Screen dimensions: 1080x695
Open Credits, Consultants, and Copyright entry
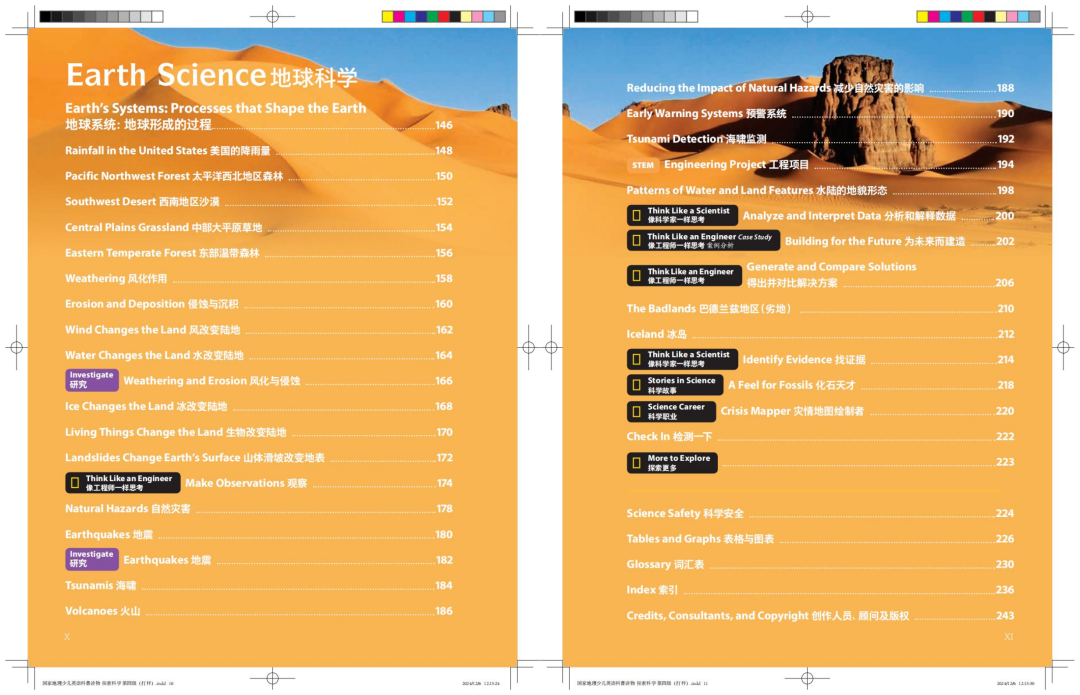coord(767,616)
